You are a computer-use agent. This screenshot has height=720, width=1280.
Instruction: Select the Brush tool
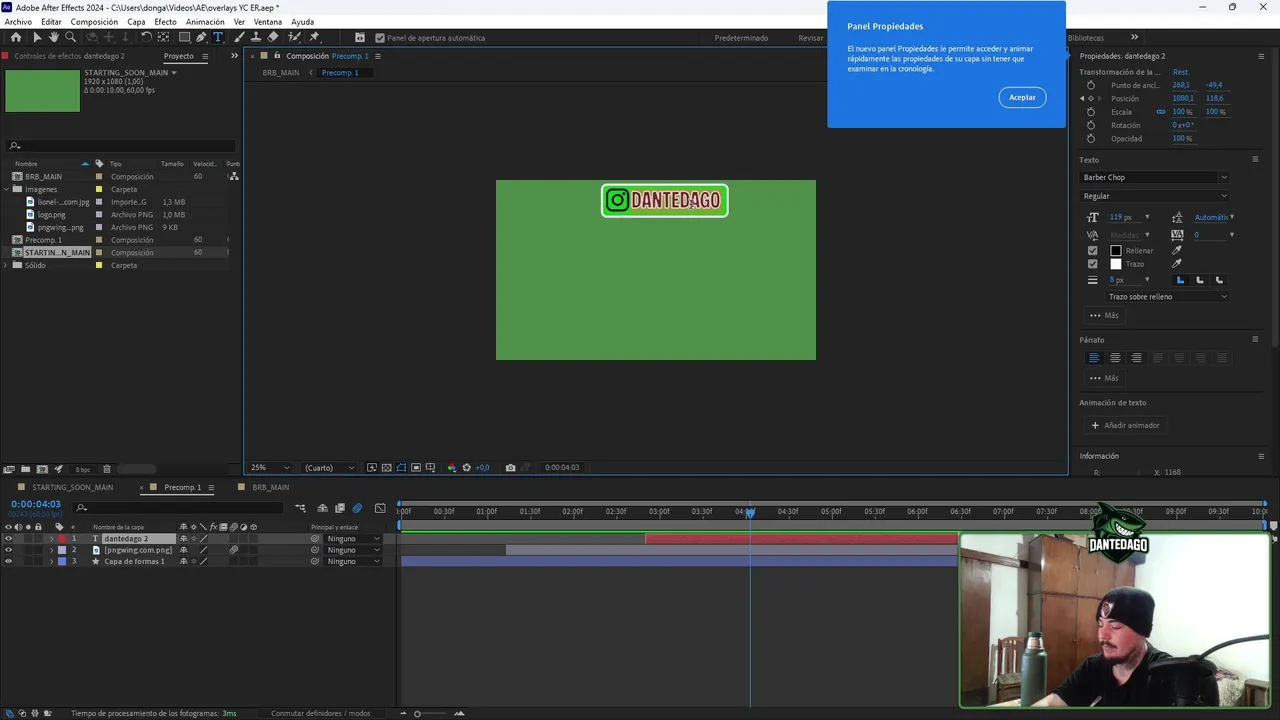[x=239, y=37]
